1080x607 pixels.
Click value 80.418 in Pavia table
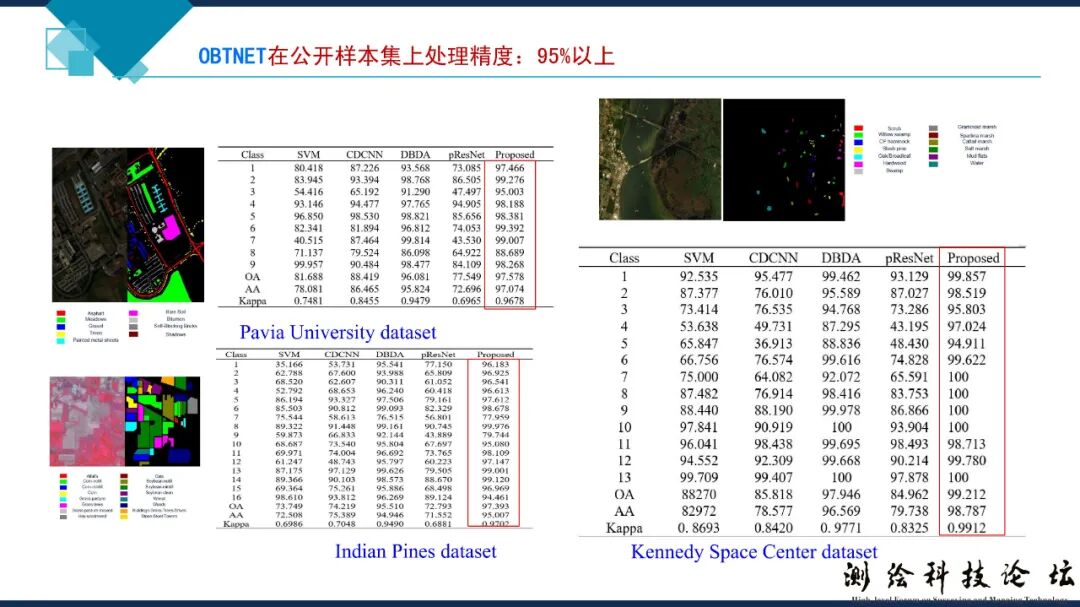(x=309, y=168)
